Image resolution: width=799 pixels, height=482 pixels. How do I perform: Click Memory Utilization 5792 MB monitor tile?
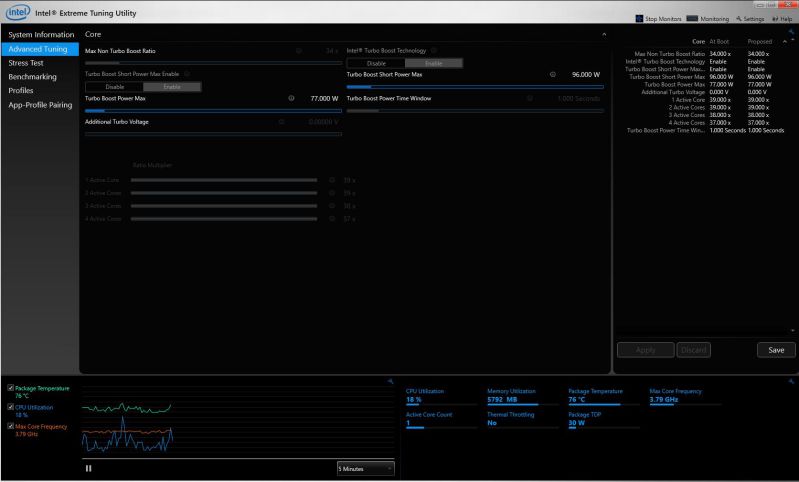coord(522,396)
